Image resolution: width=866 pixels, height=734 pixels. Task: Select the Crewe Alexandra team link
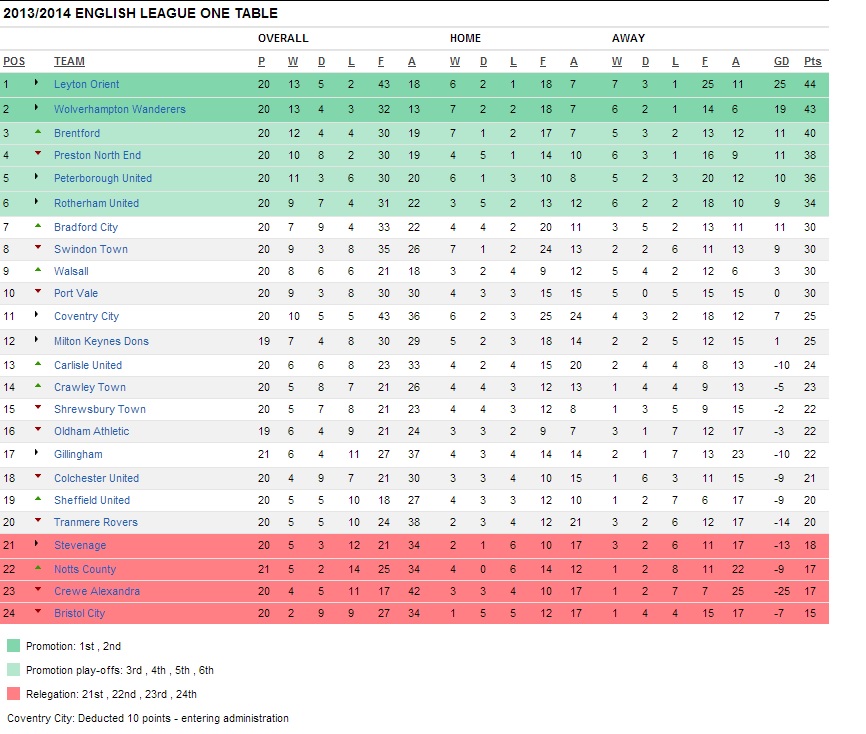coord(97,591)
